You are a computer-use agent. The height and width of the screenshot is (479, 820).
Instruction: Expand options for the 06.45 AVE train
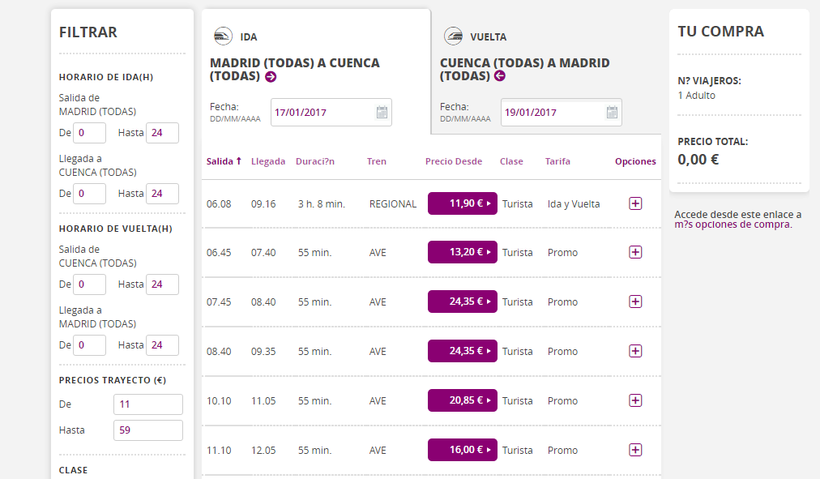pos(635,252)
